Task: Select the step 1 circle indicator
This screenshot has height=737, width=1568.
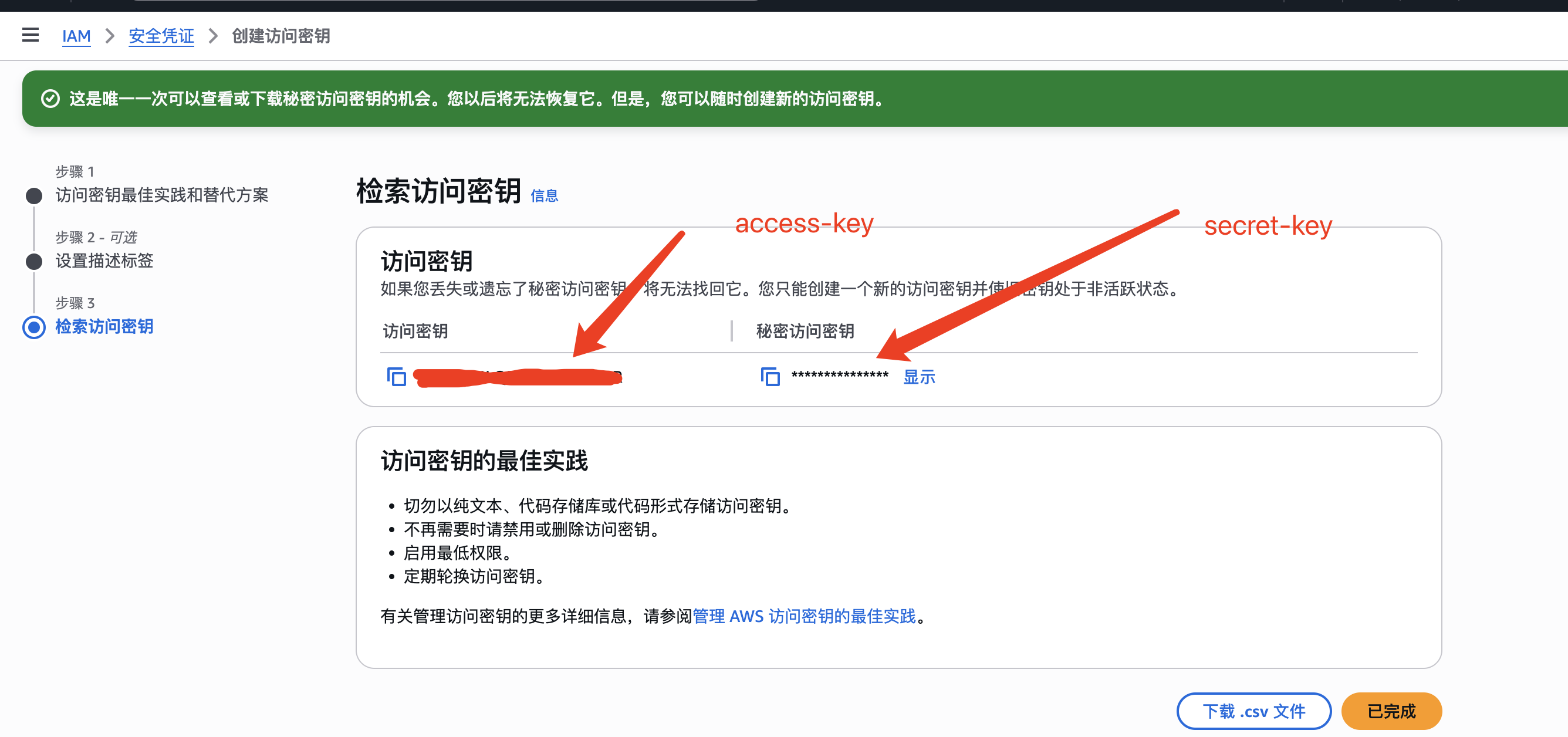Action: pos(34,196)
